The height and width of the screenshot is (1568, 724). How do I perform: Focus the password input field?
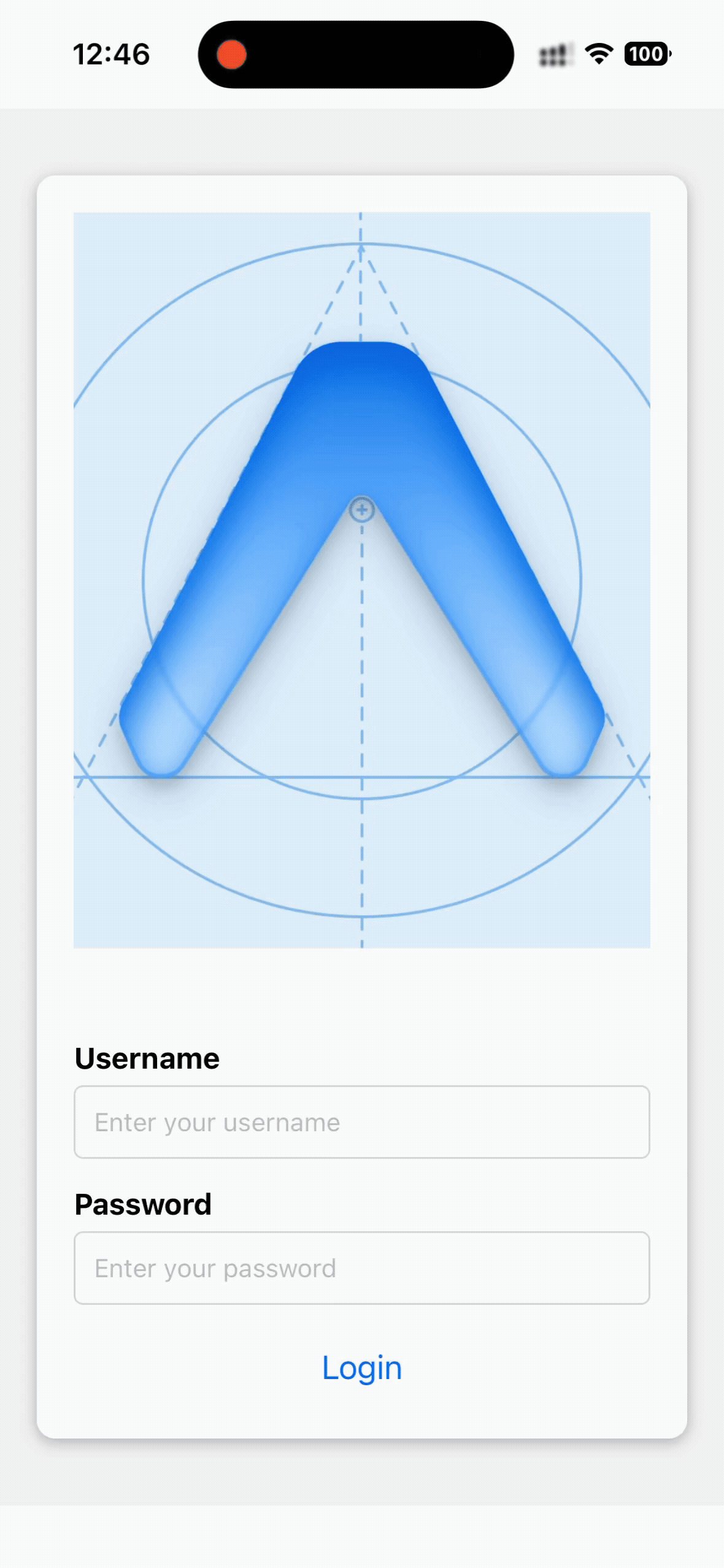[x=362, y=1268]
